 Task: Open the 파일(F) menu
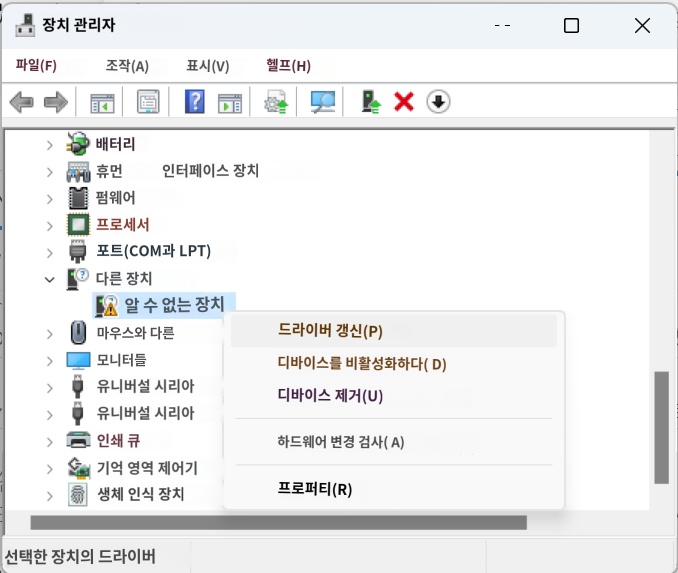tap(36, 65)
